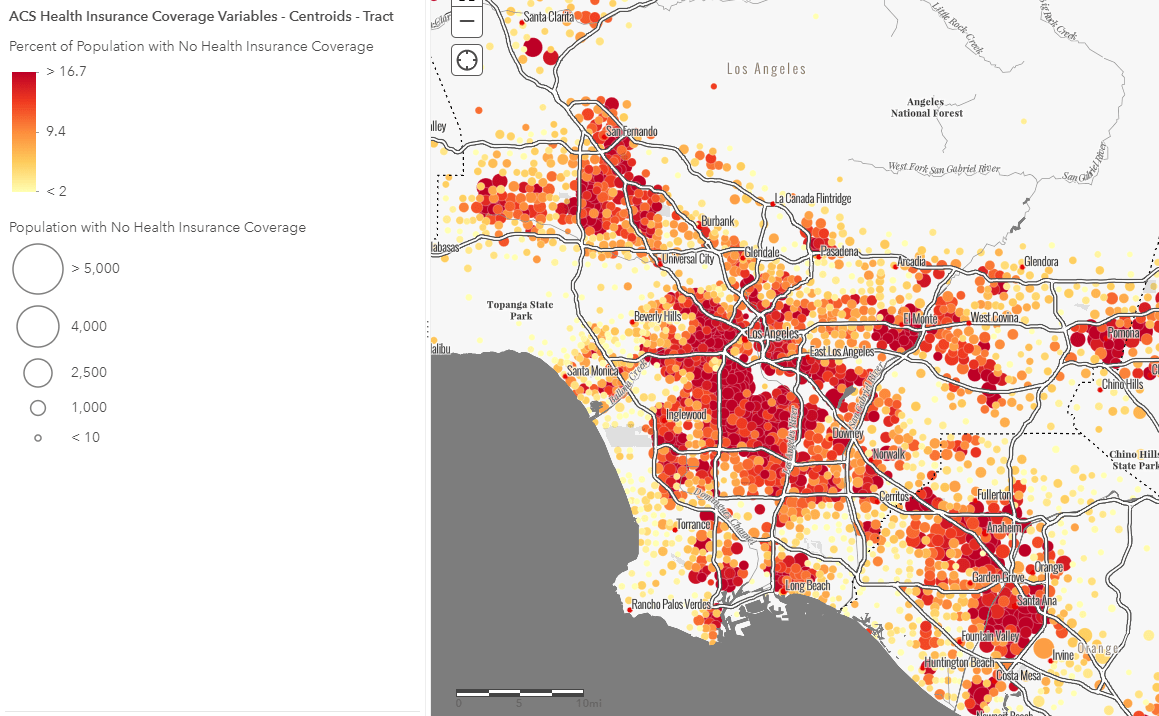Viewport: 1159px width, 716px height.
Task: Click the scale bar at the bottom
Action: click(519, 691)
